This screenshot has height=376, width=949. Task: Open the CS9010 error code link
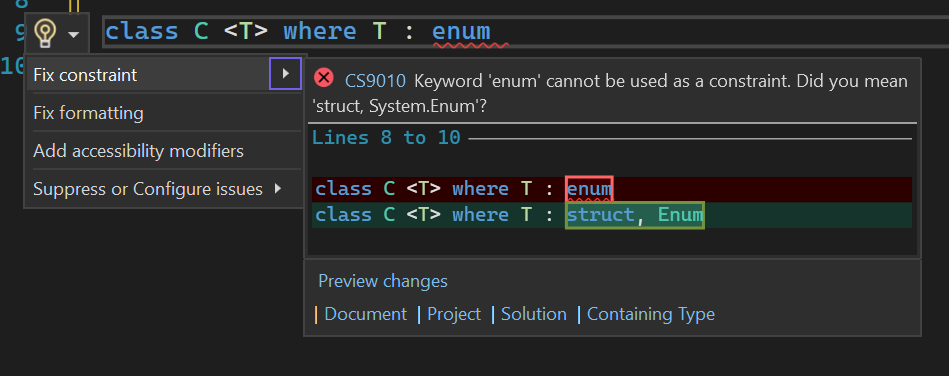(x=375, y=81)
